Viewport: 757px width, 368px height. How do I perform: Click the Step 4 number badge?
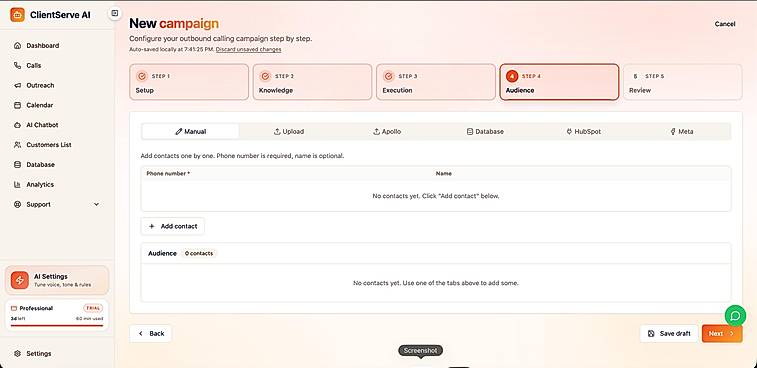(x=512, y=76)
